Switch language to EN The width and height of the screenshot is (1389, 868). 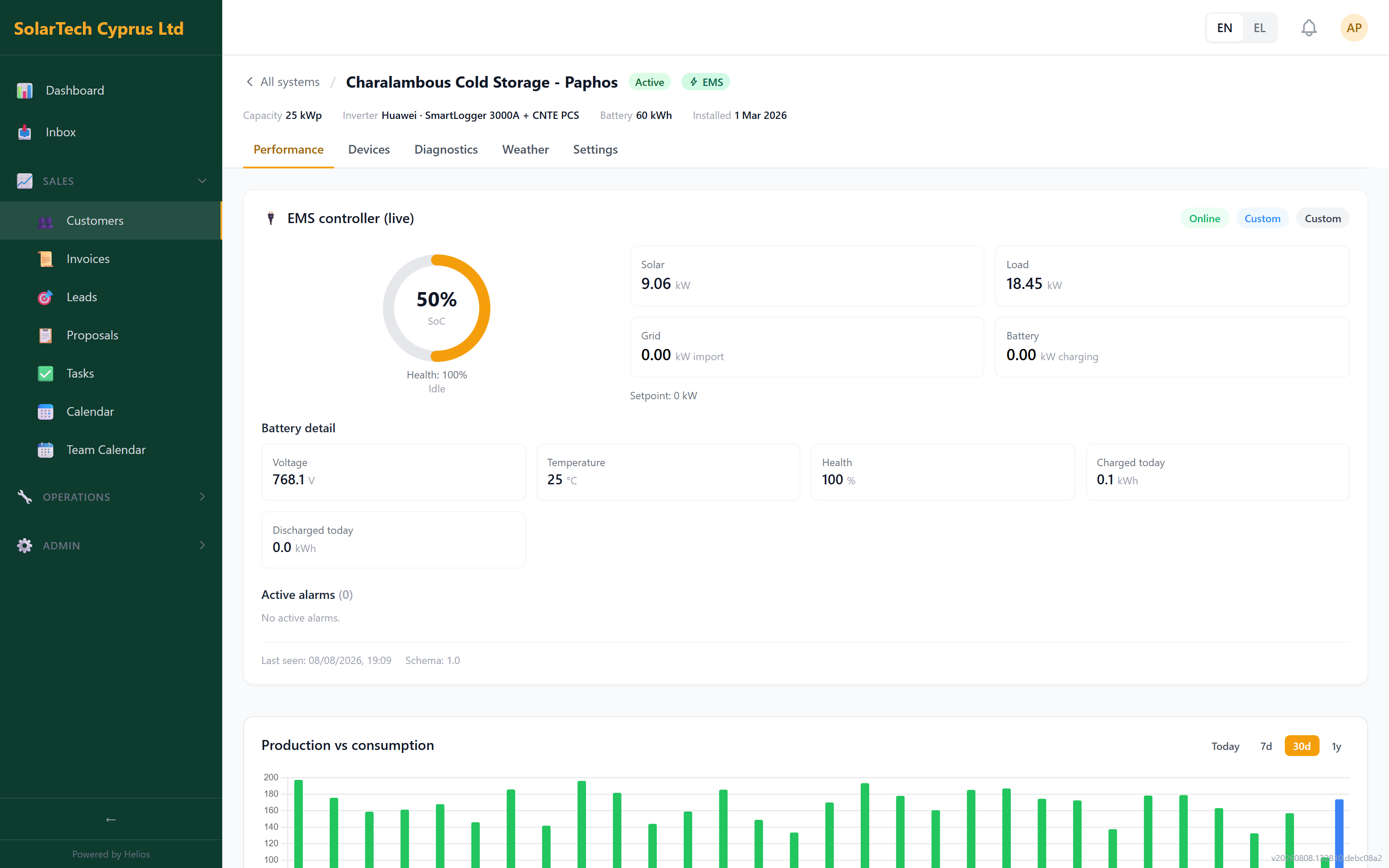[1224, 27]
